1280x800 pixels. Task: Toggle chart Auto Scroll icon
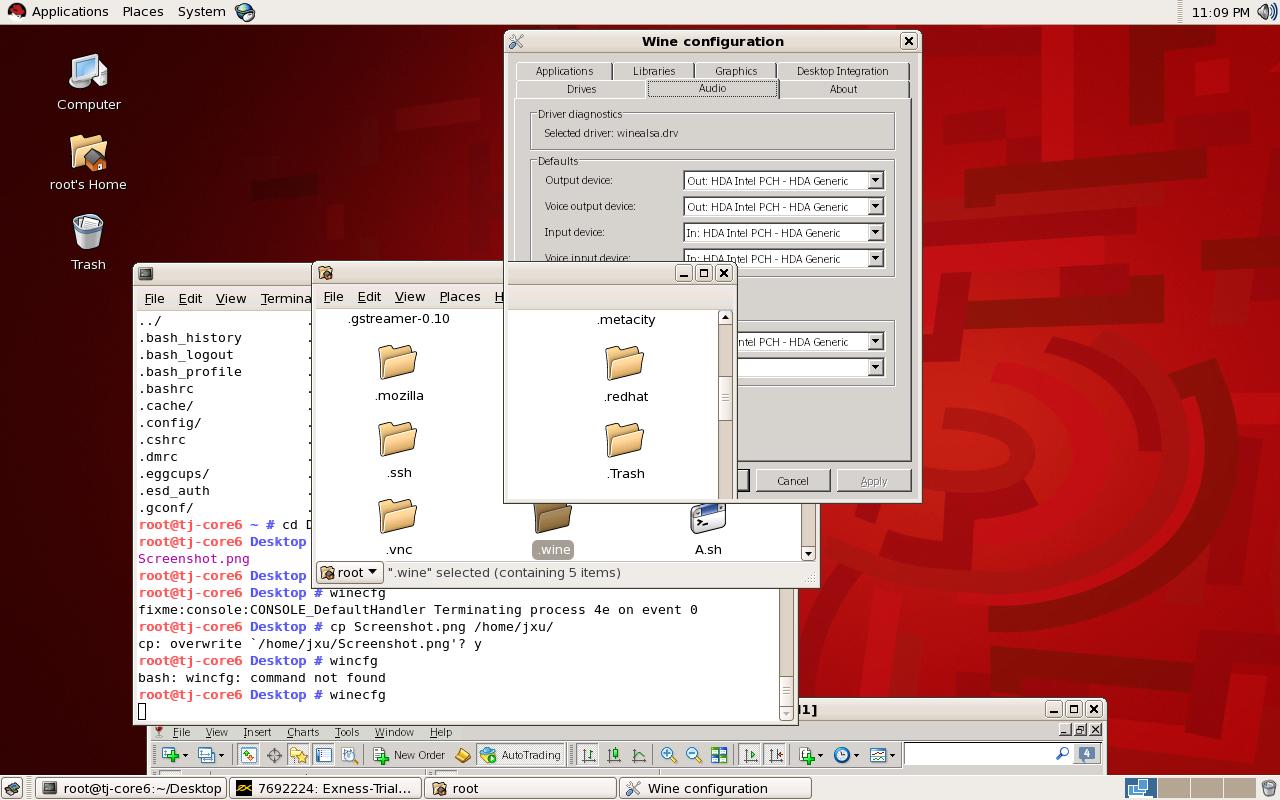coord(750,755)
